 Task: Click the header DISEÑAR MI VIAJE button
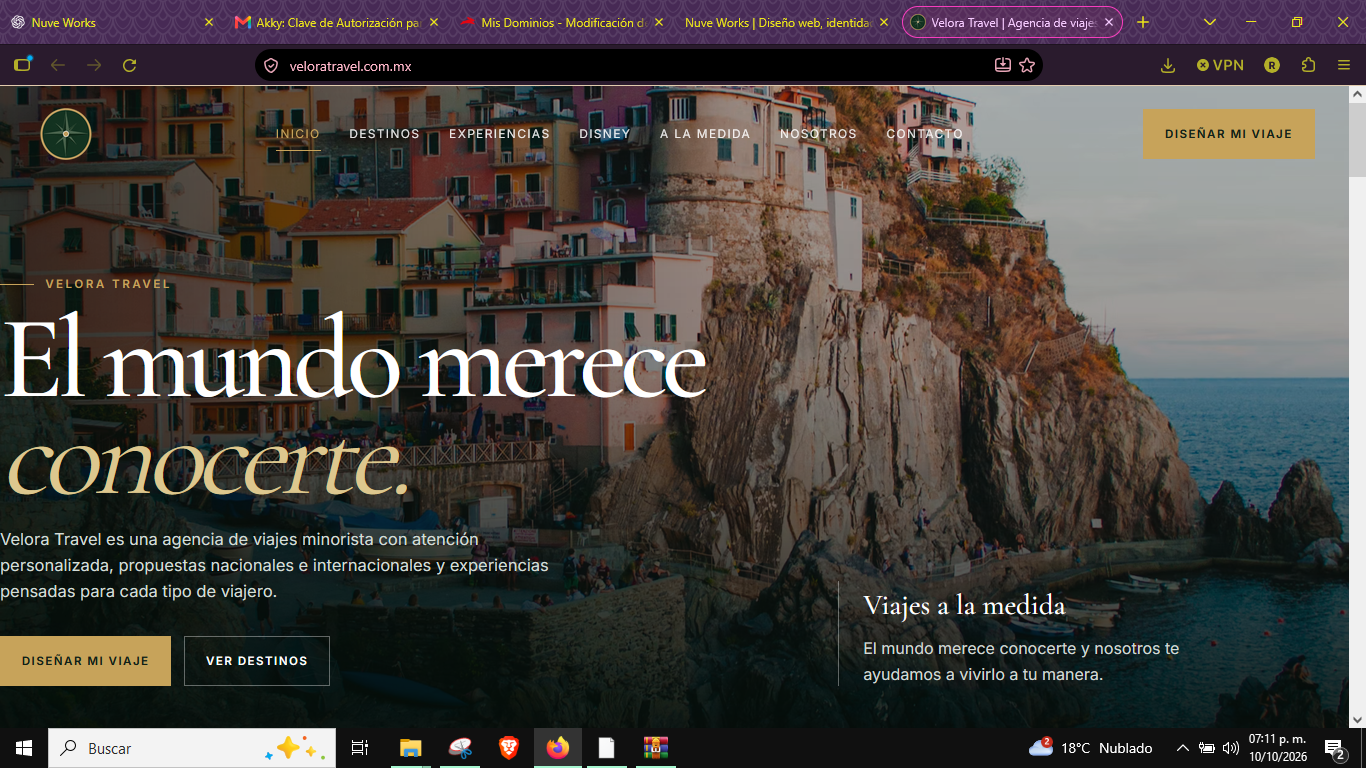(x=1229, y=134)
